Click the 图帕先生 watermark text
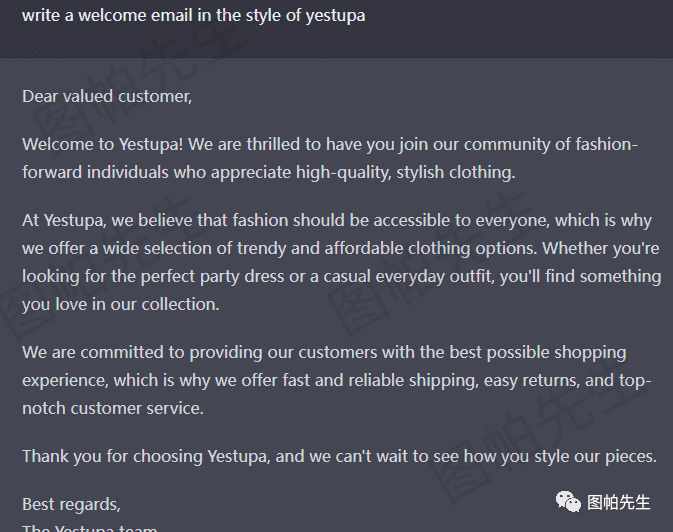Viewport: 673px width, 532px height. [x=618, y=502]
